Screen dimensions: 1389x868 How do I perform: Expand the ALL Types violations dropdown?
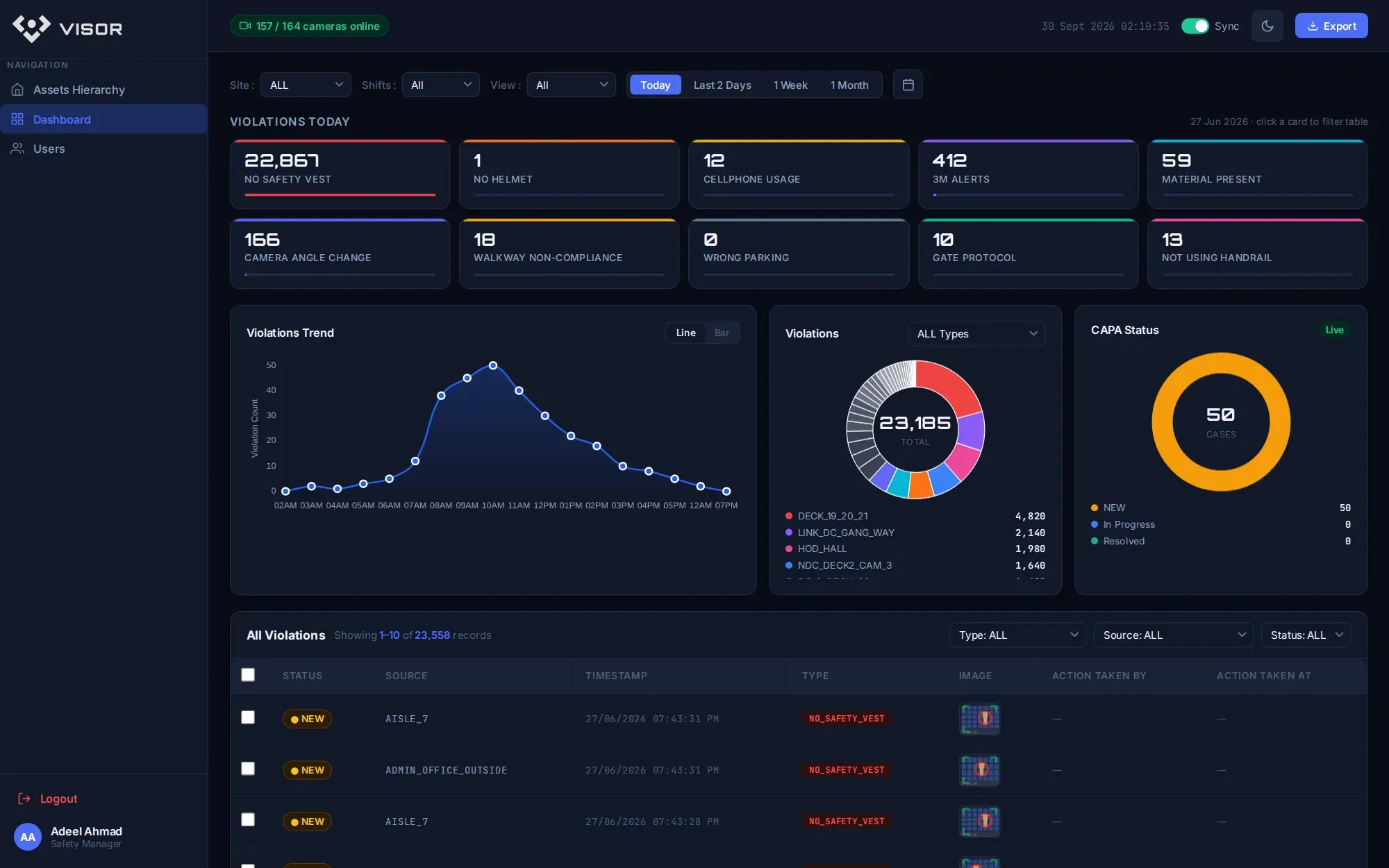976,334
